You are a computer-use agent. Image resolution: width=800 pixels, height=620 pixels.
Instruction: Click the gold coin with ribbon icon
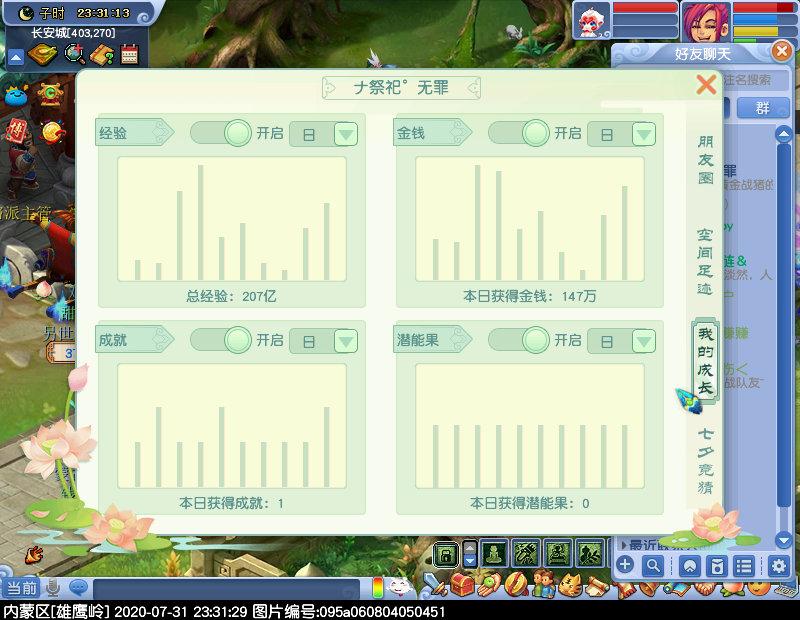point(53,132)
